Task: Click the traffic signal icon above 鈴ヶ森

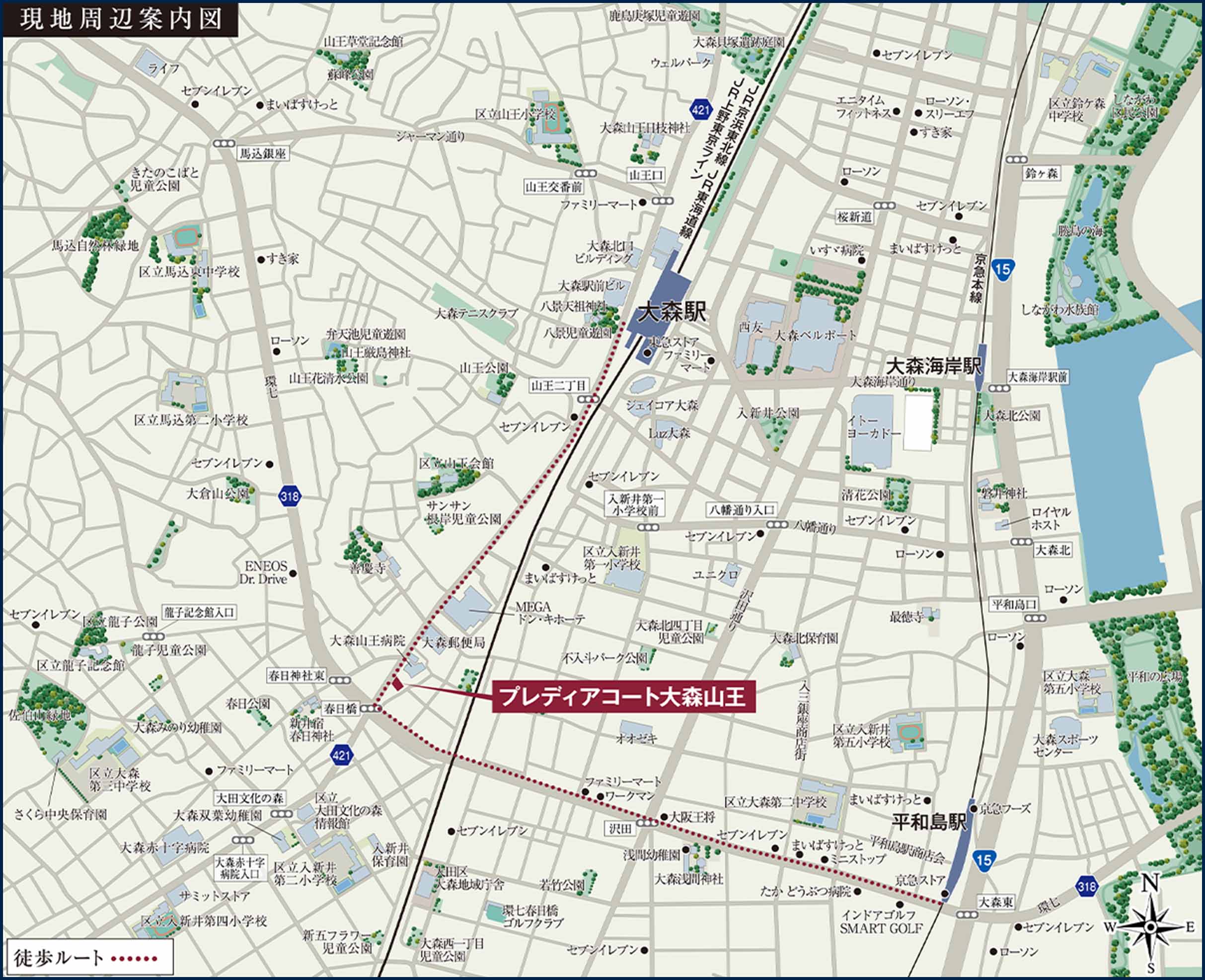Action: pos(1016,160)
